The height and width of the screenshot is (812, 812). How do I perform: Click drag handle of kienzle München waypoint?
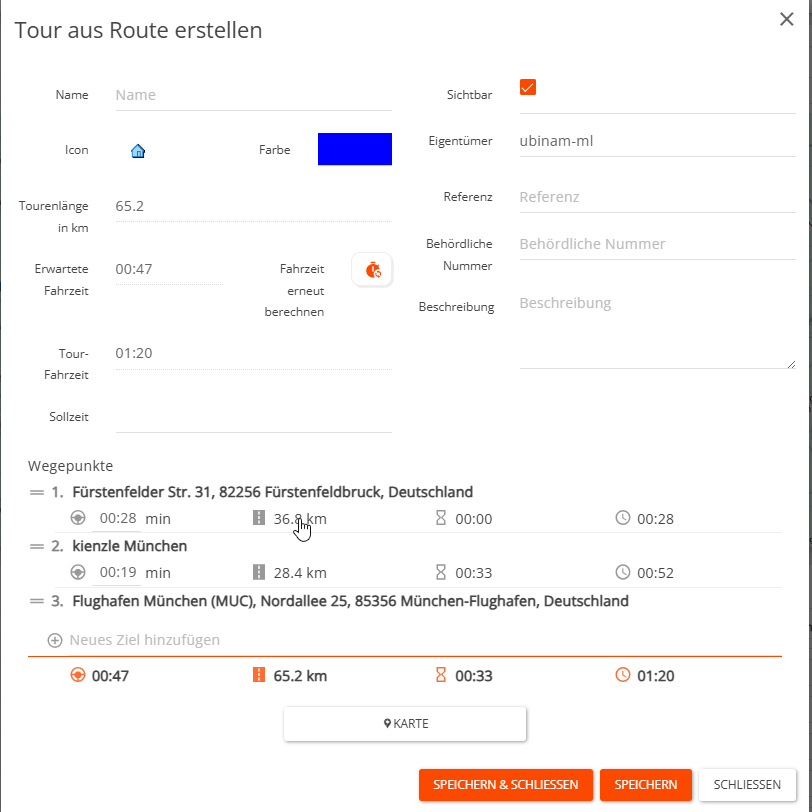tap(37, 546)
